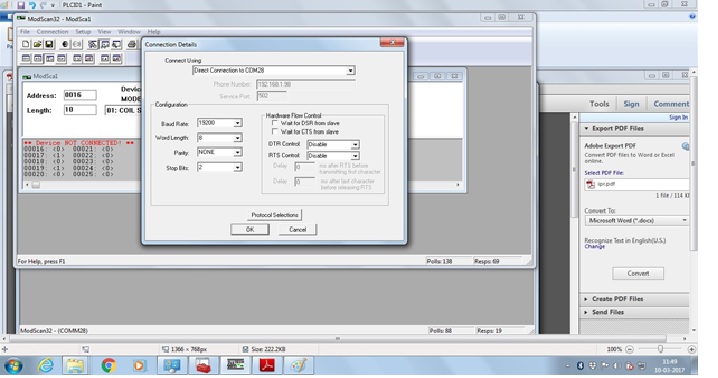Click the New document toolbar icon

click(26, 44)
